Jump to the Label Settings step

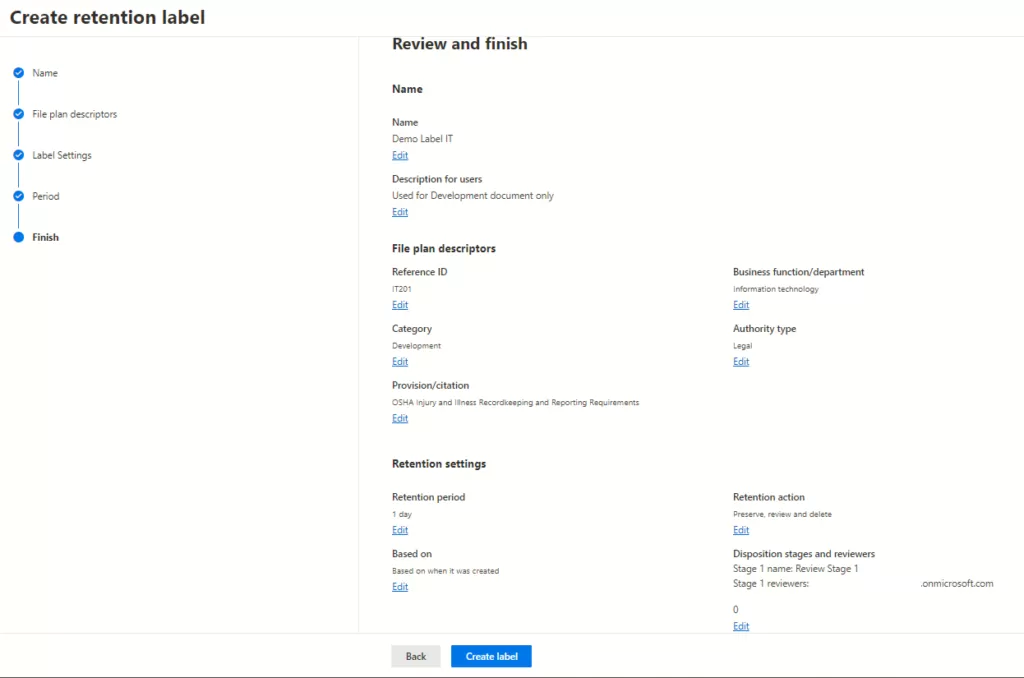tap(62, 155)
